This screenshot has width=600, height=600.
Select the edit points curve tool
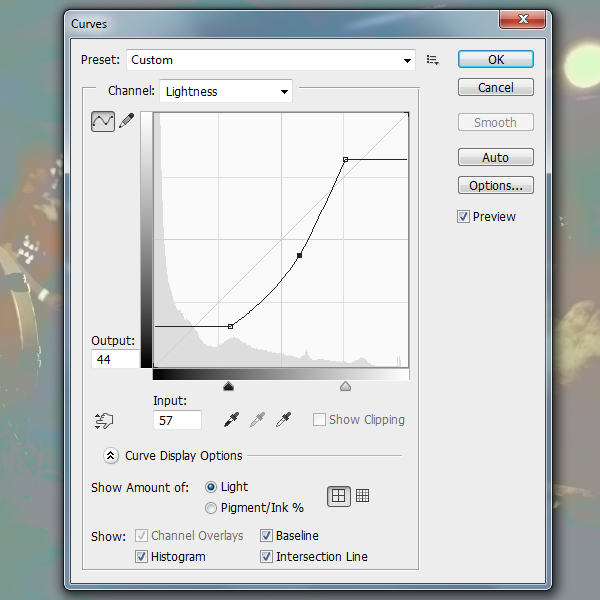(103, 122)
